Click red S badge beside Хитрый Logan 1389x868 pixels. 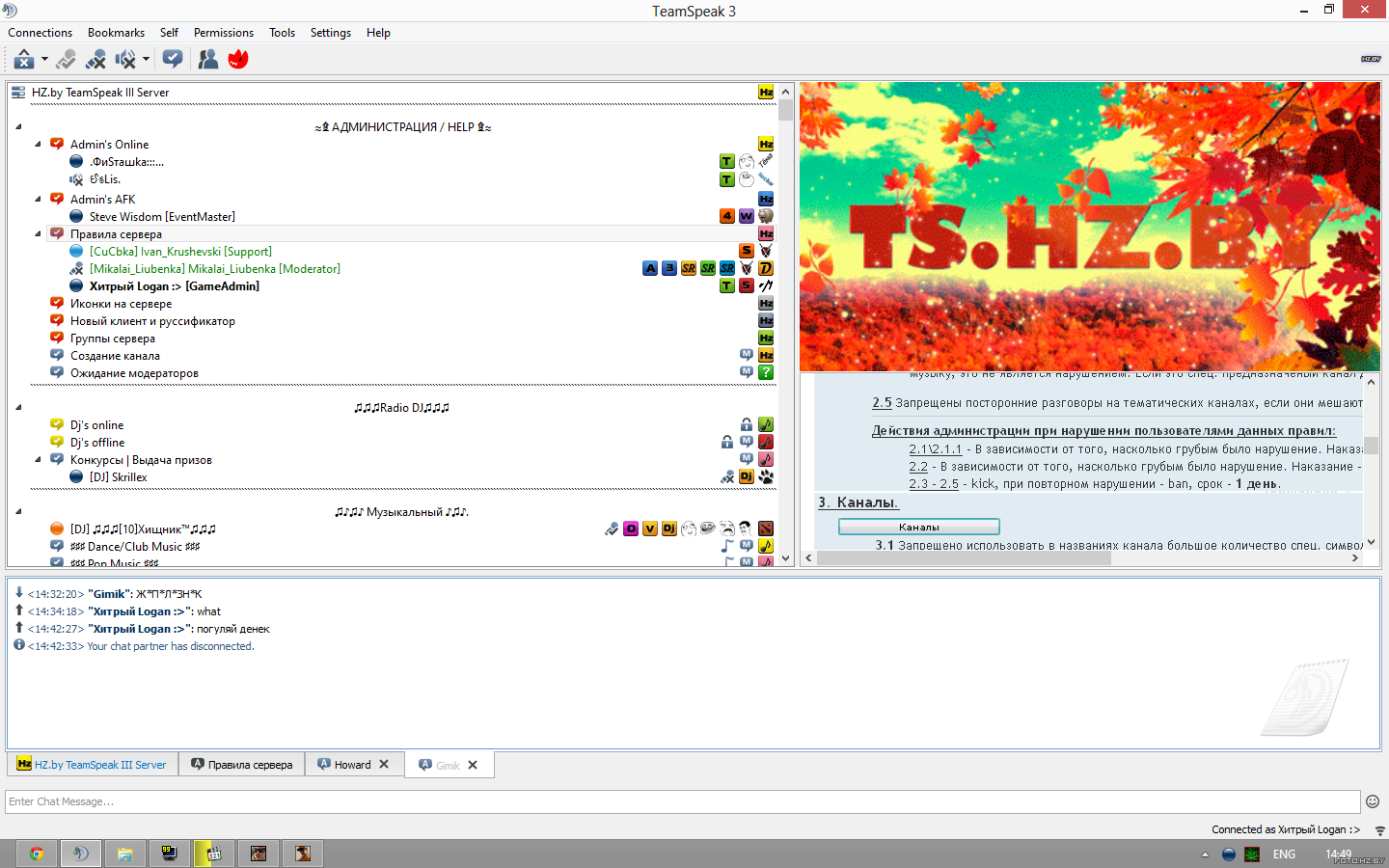click(747, 286)
